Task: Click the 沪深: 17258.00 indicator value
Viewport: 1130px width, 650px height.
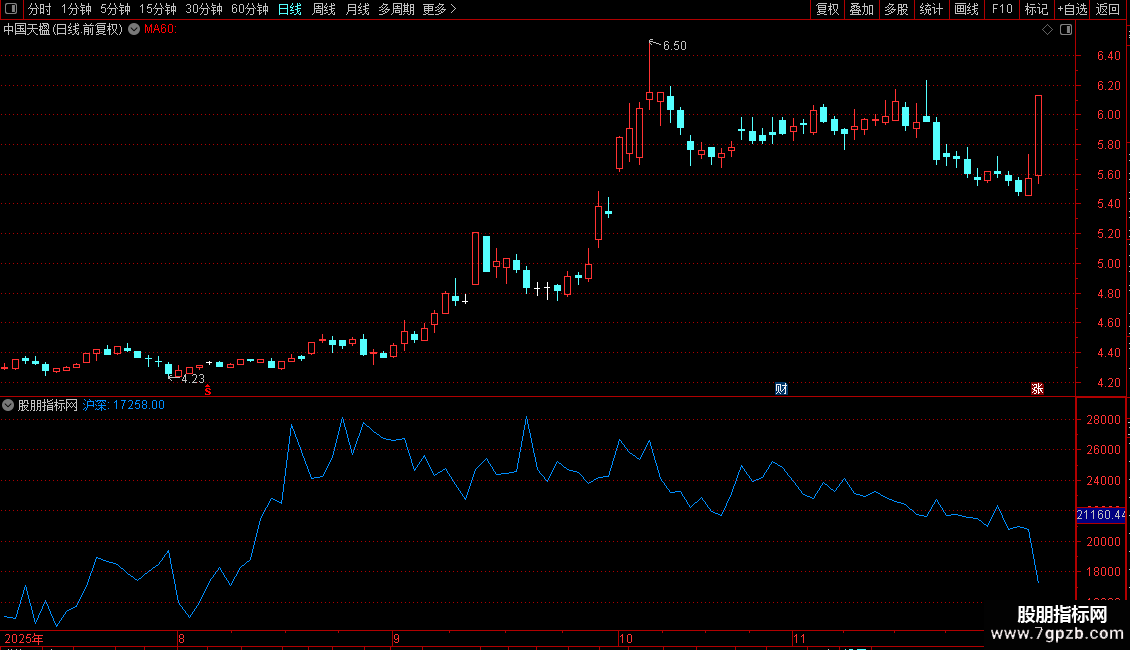Action: point(124,405)
